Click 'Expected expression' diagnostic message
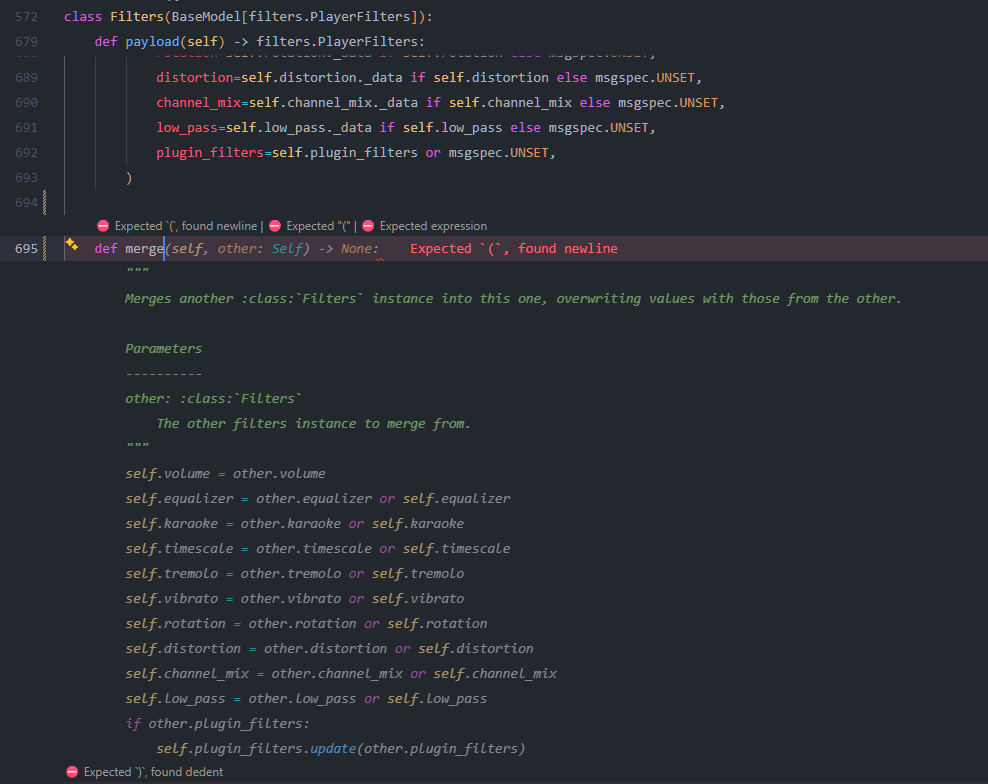The height and width of the screenshot is (784, 988). (434, 226)
